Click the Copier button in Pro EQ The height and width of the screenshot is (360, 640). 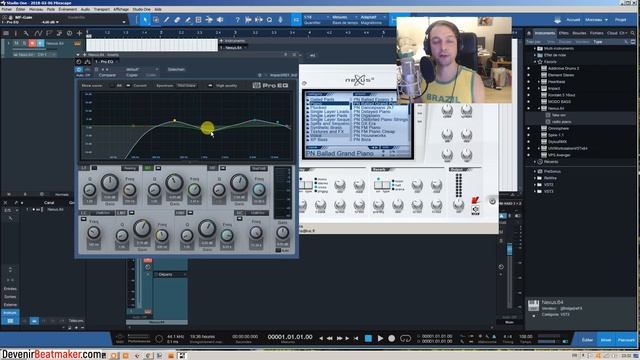[132, 75]
